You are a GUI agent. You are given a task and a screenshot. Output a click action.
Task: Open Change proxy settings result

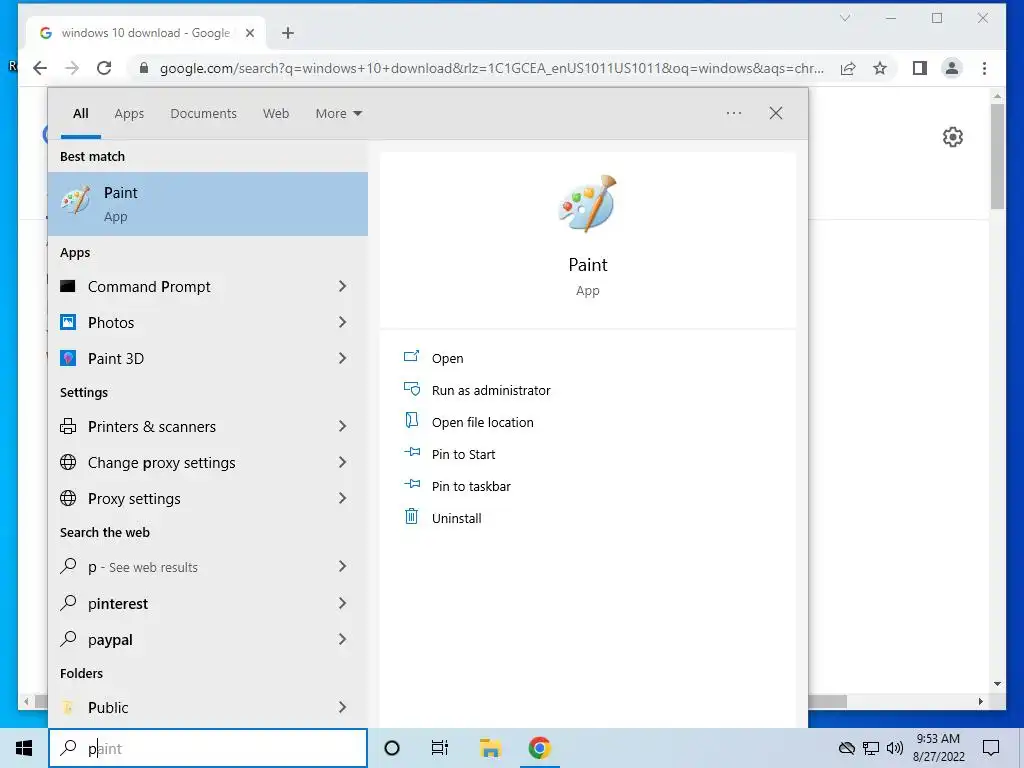pyautogui.click(x=208, y=462)
